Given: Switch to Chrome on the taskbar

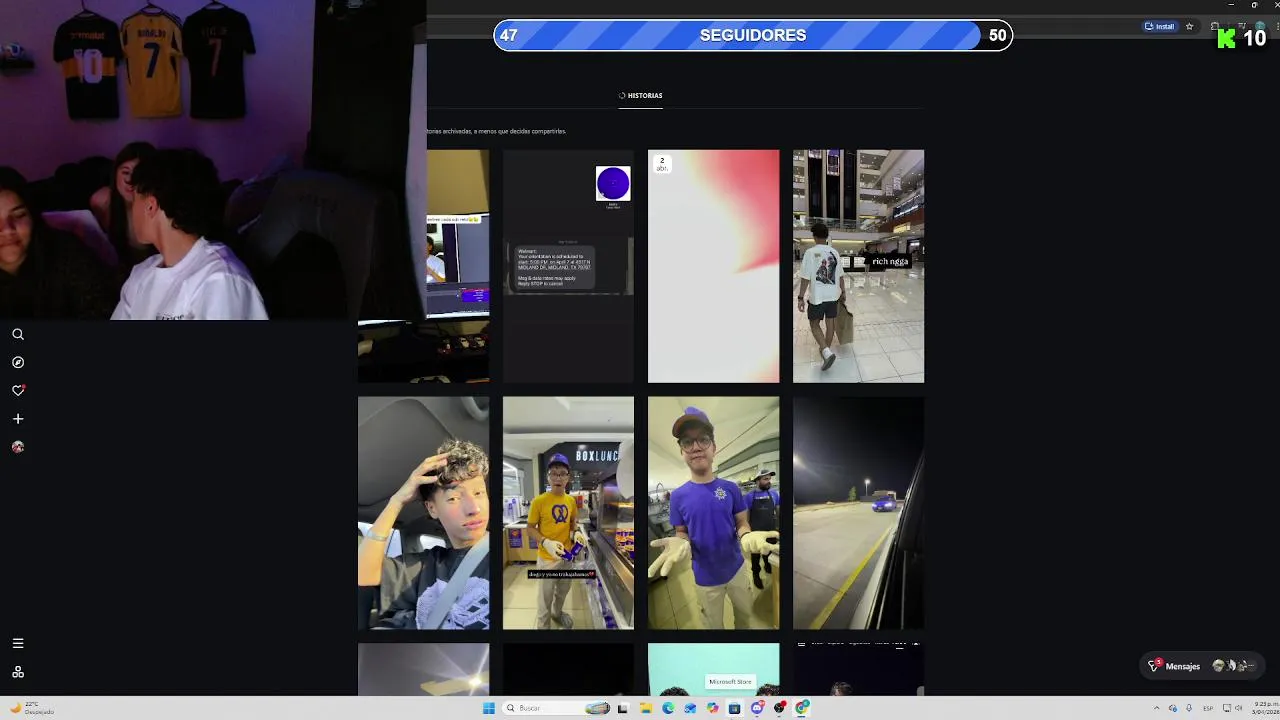Looking at the screenshot, I should coord(801,708).
